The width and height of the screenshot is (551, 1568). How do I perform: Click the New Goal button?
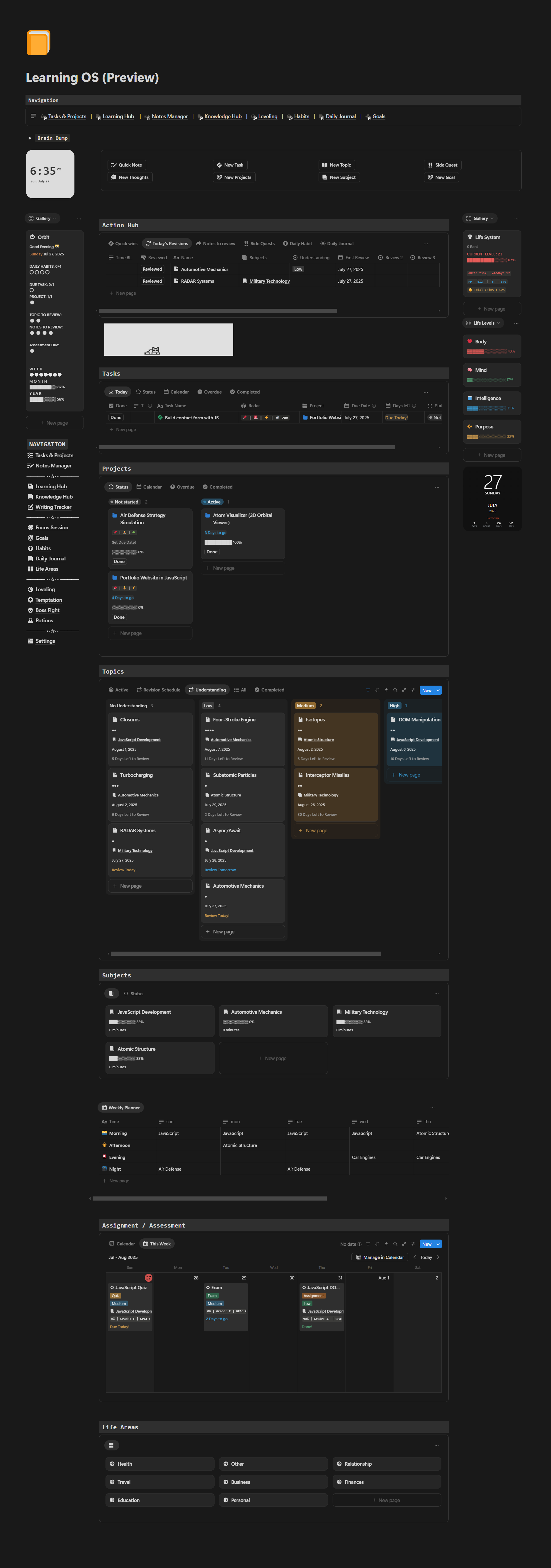pyautogui.click(x=441, y=177)
